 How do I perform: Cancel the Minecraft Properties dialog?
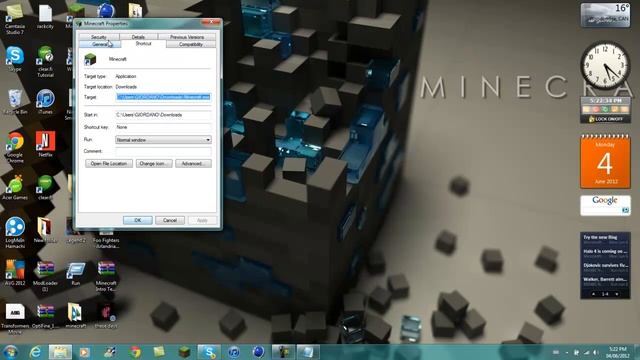point(170,220)
